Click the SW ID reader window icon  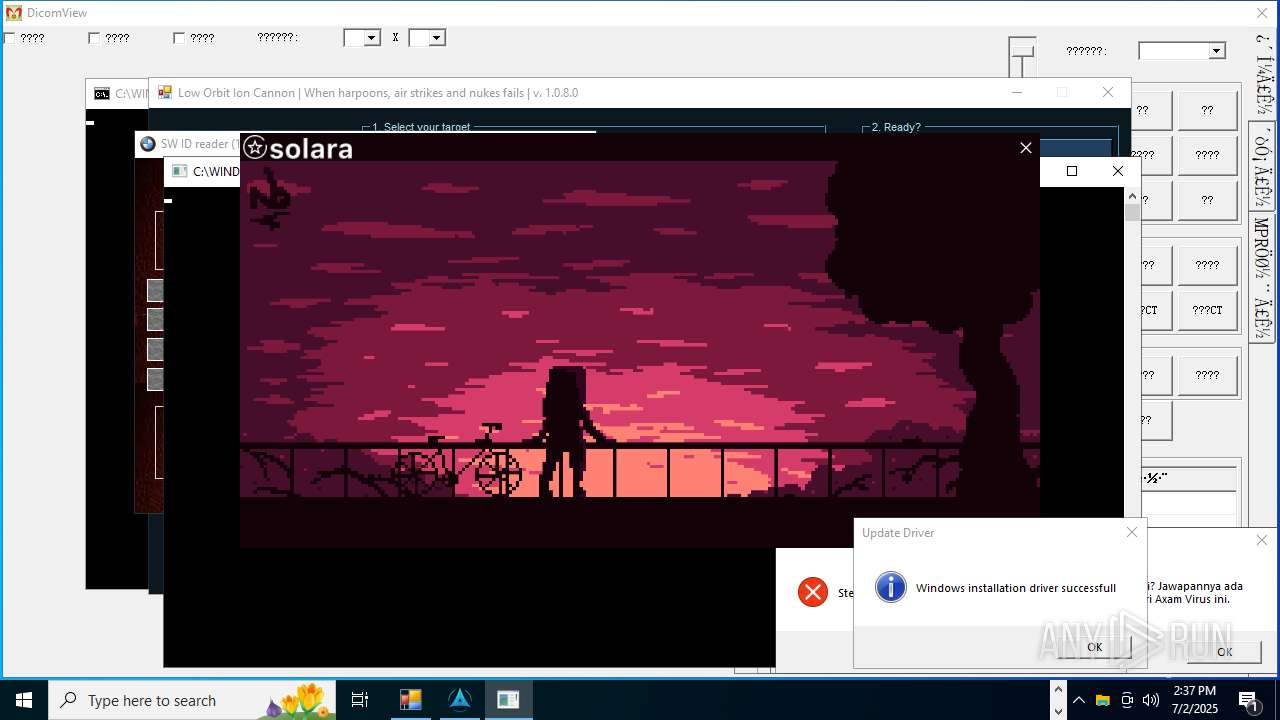(148, 144)
